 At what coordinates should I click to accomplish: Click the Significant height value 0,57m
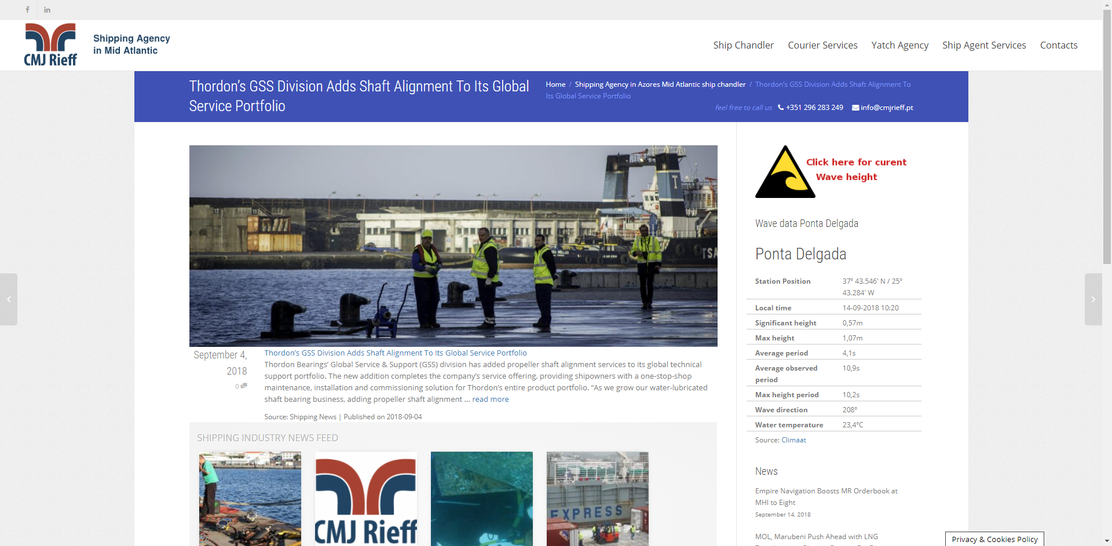(854, 323)
